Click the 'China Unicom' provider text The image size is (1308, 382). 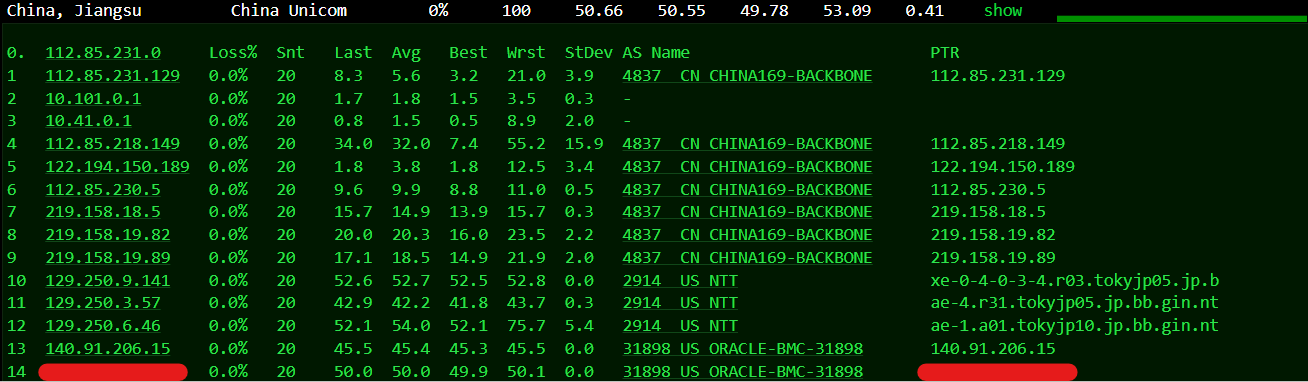pos(289,11)
